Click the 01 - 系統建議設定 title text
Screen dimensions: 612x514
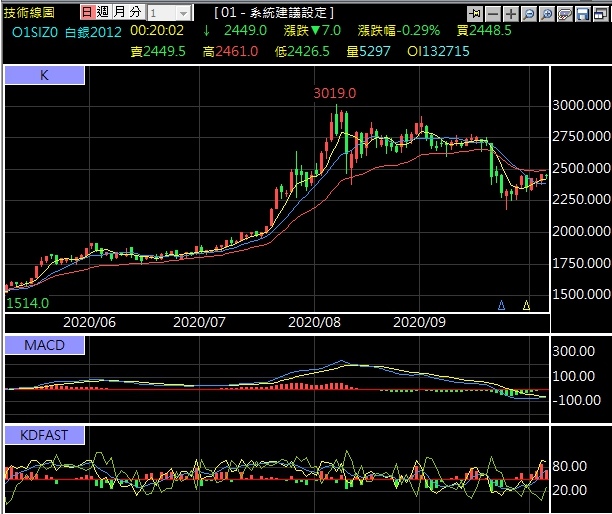[274, 13]
